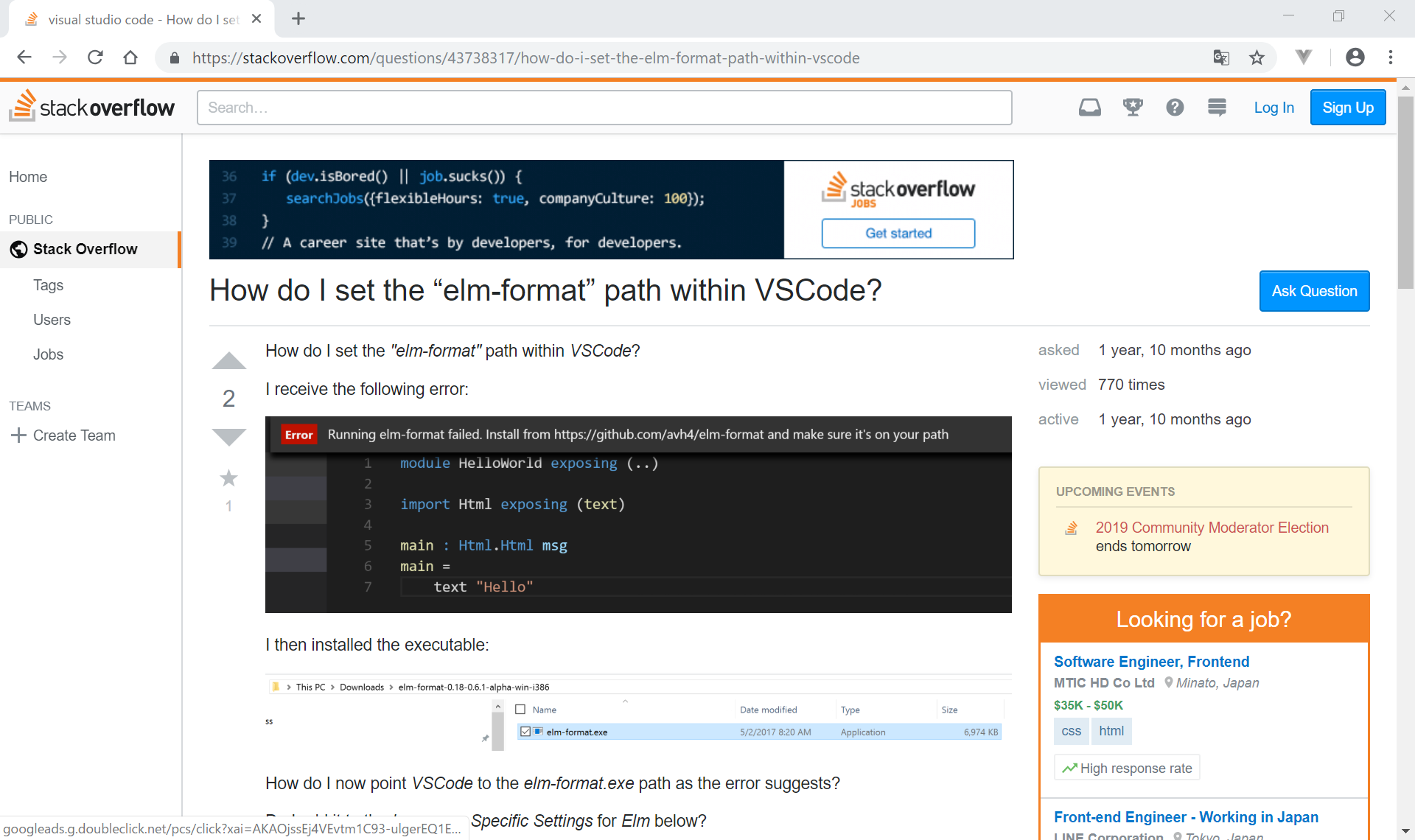Favorite the question with the star icon
The height and width of the screenshot is (840, 1415).
(x=228, y=478)
